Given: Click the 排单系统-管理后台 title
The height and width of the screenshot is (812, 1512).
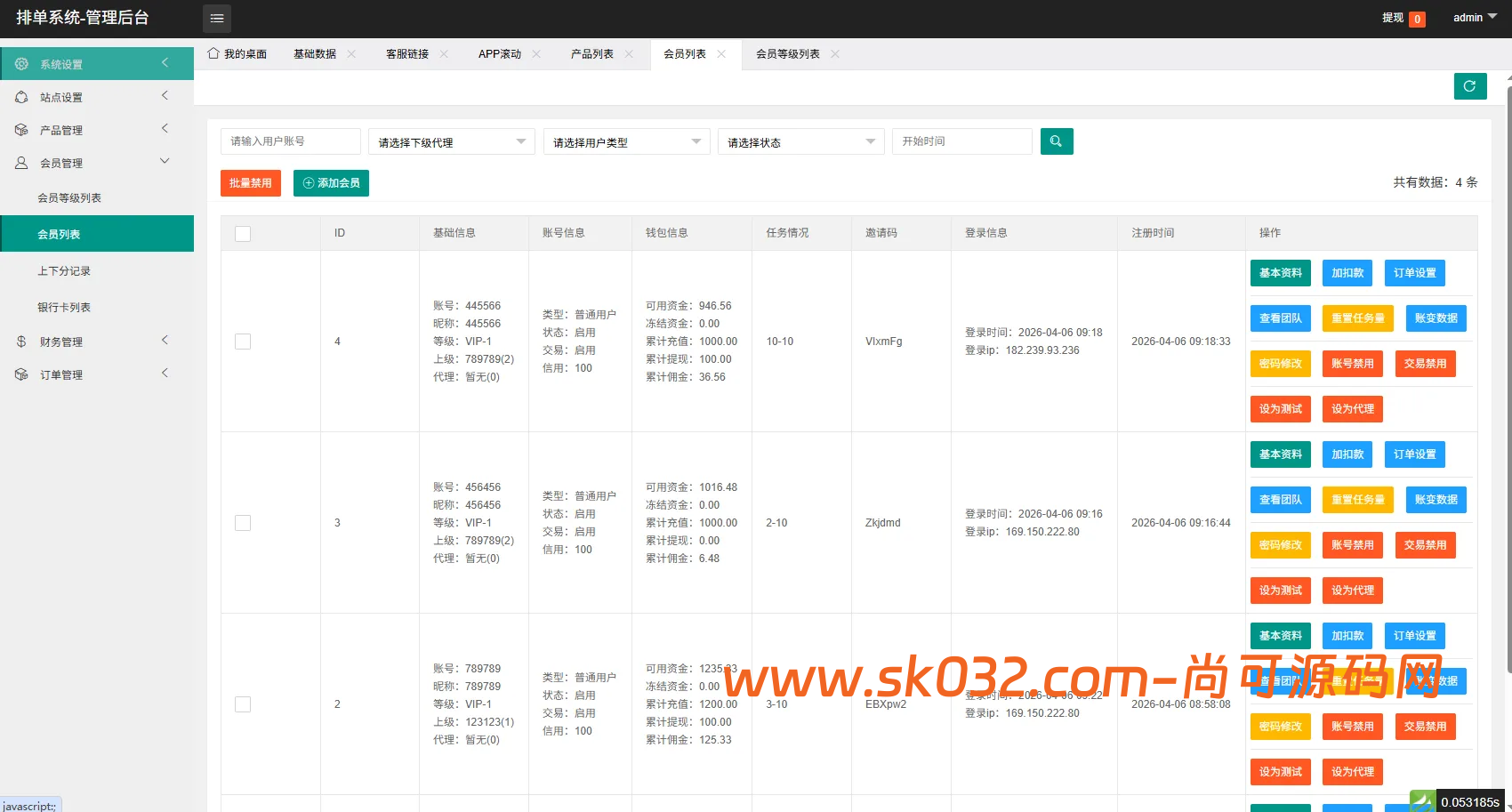Looking at the screenshot, I should pyautogui.click(x=83, y=18).
